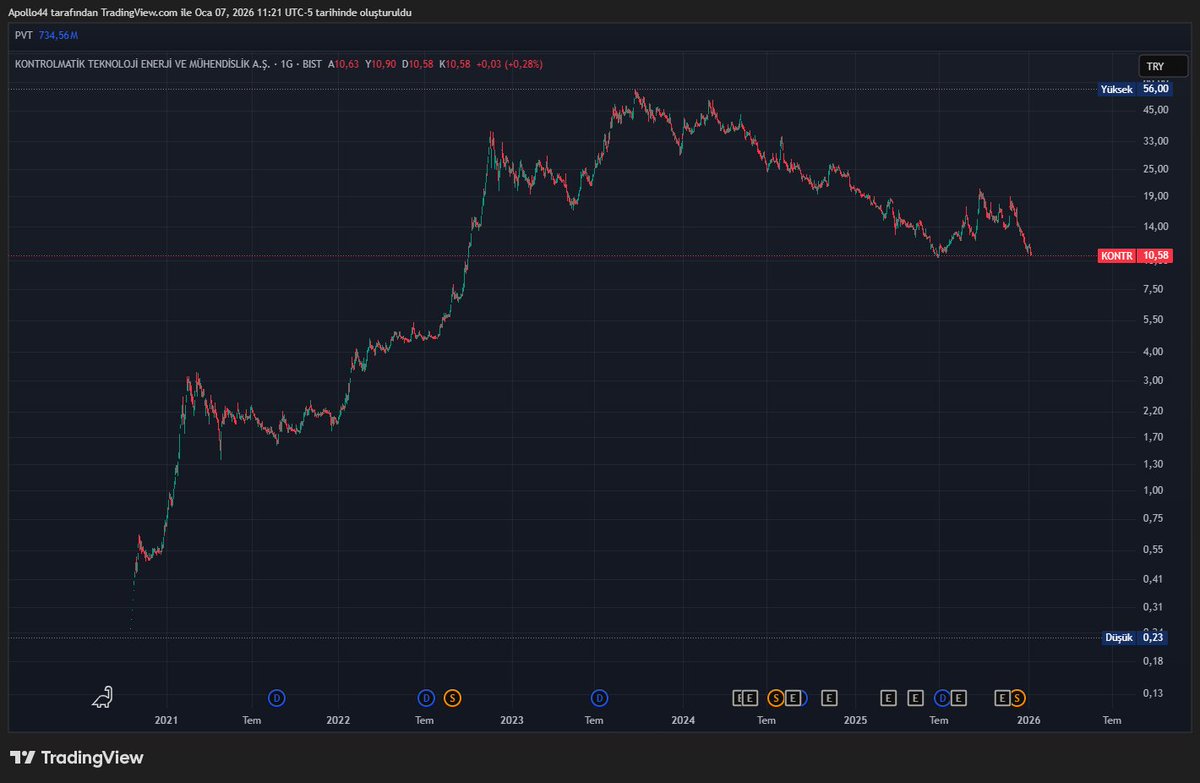Click the 2022 label on time axis
1200x783 pixels.
[x=338, y=719]
